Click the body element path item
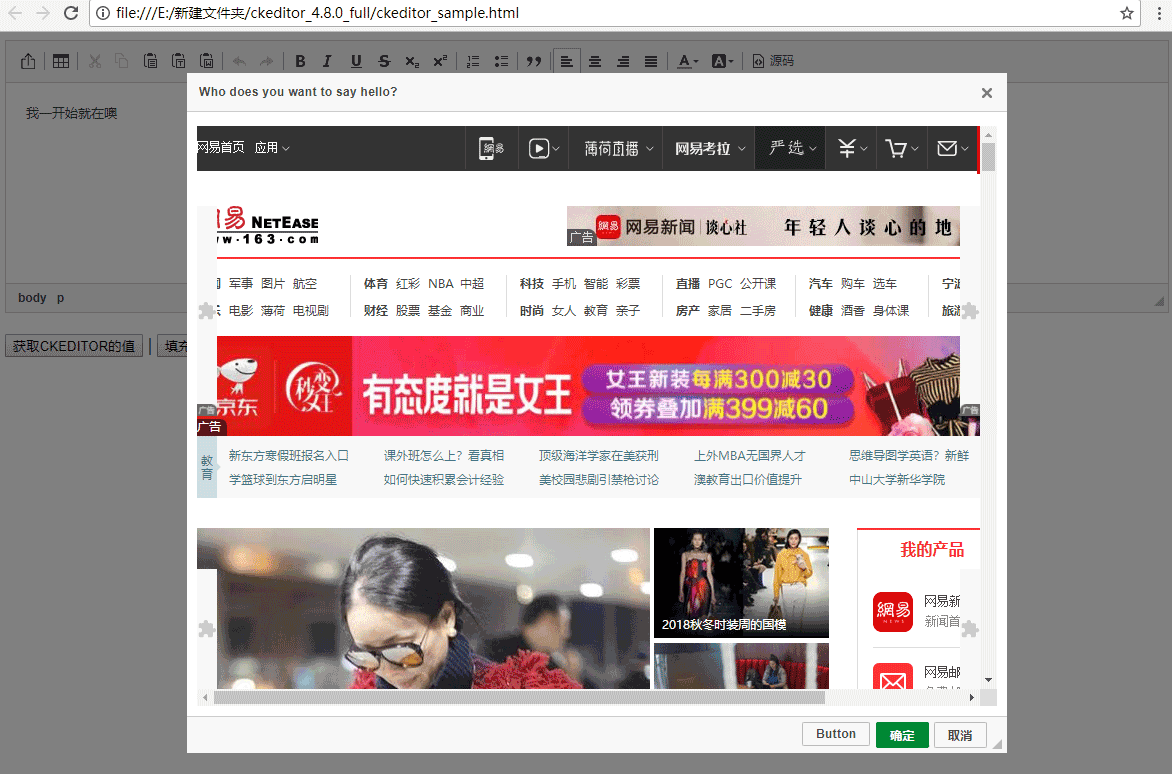This screenshot has height=774, width=1172. [x=32, y=297]
